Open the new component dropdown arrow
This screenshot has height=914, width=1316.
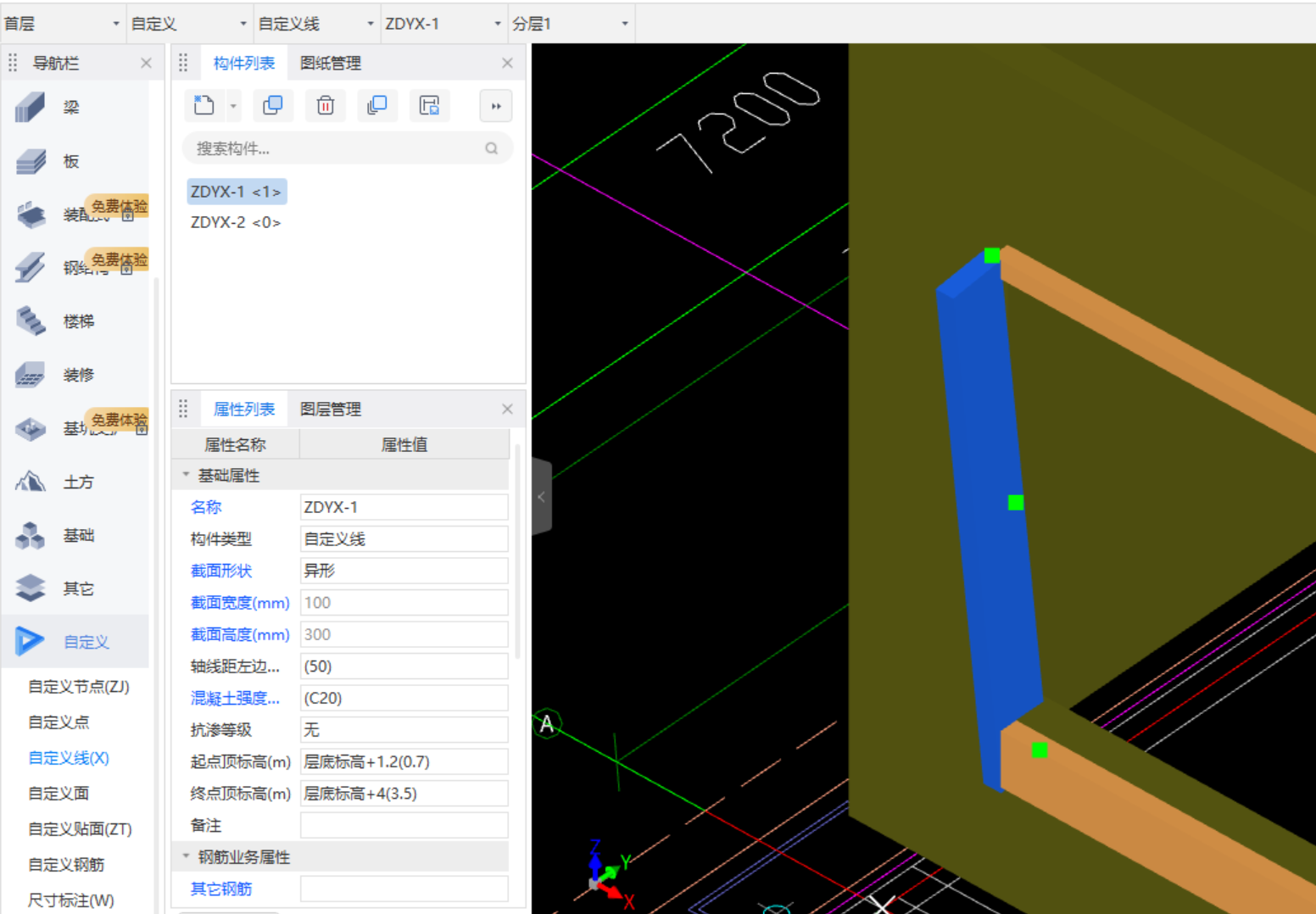(x=233, y=106)
